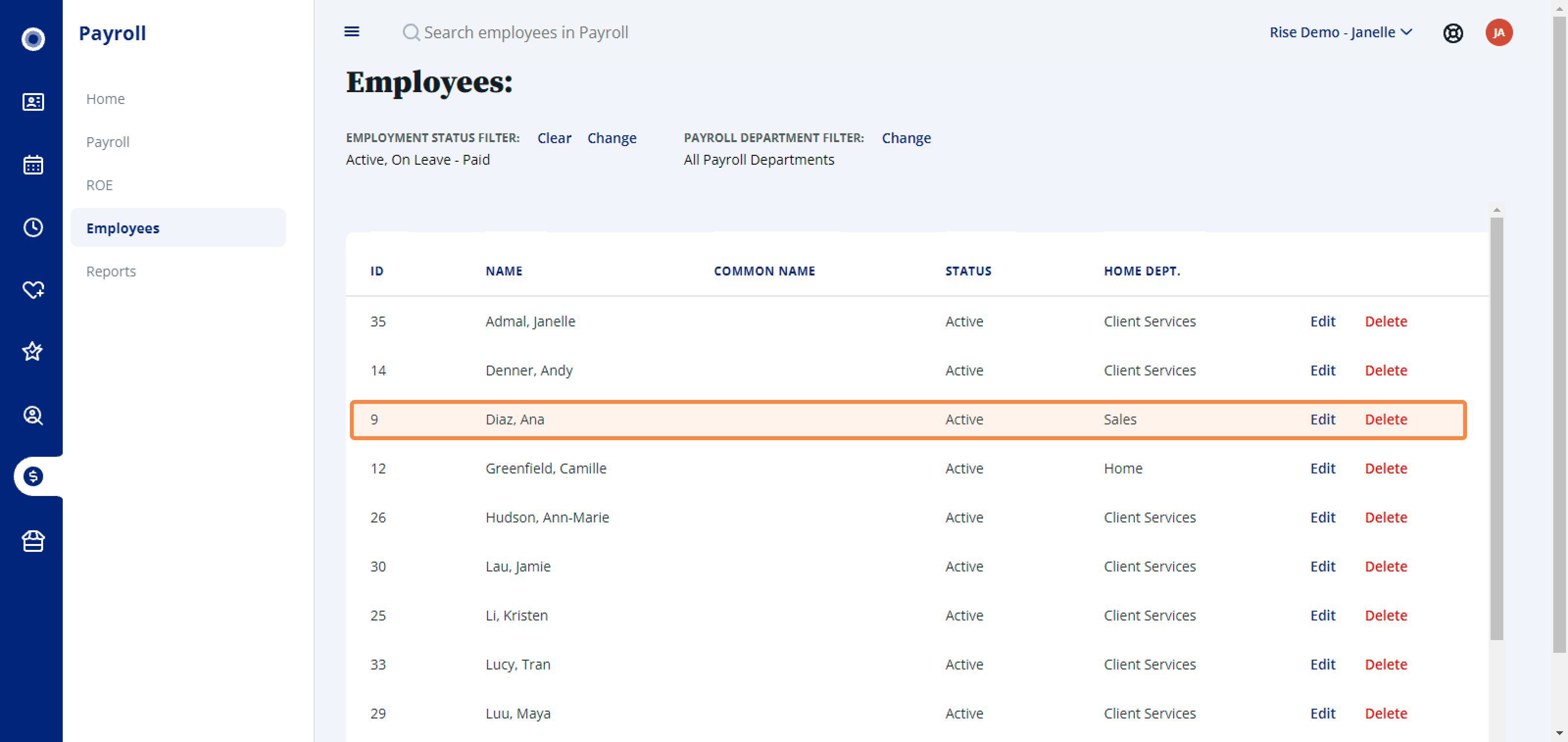The height and width of the screenshot is (742, 1568).
Task: Open the heart benefits icon
Action: 33,290
